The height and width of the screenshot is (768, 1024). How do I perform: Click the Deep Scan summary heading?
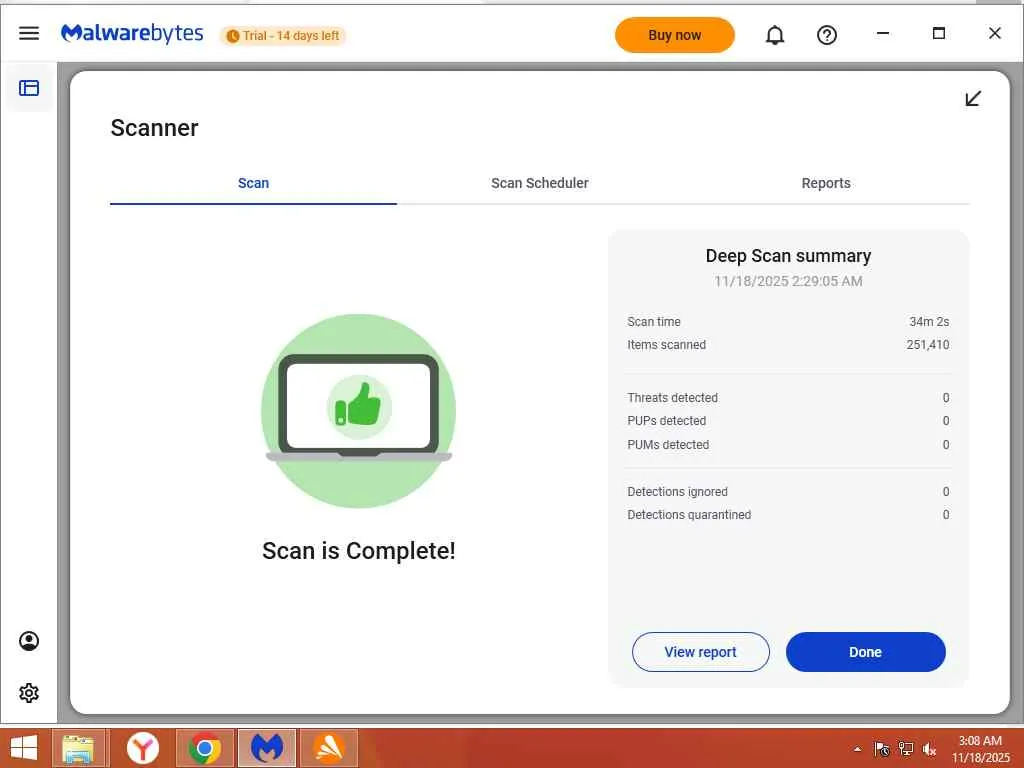point(788,256)
